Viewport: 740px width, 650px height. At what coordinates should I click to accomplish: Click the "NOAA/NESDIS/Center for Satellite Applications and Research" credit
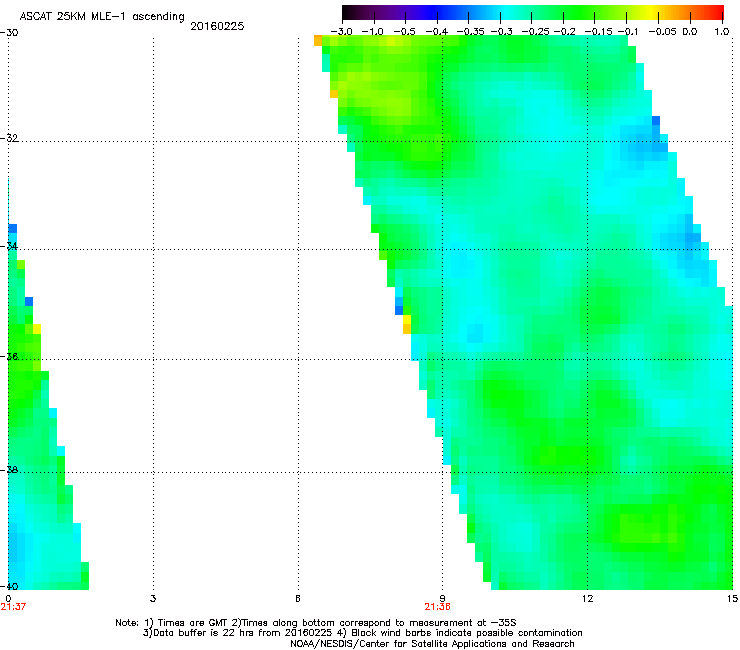(432, 644)
